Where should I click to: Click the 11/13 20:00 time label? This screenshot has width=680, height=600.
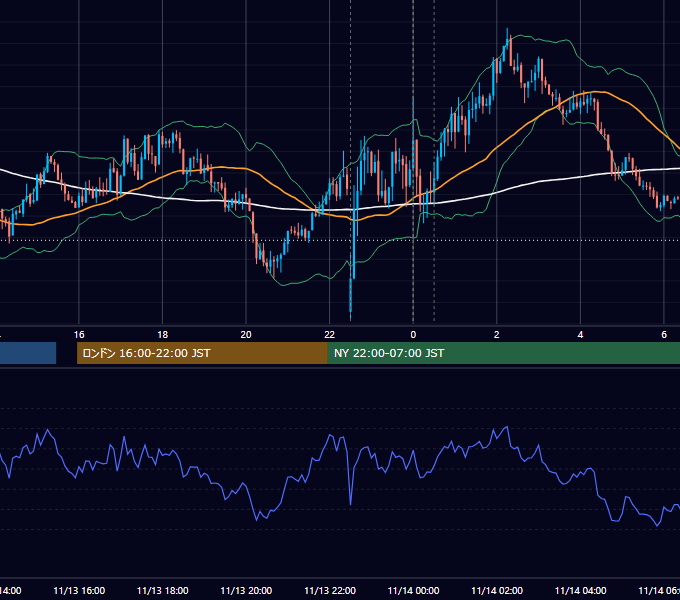click(246, 591)
